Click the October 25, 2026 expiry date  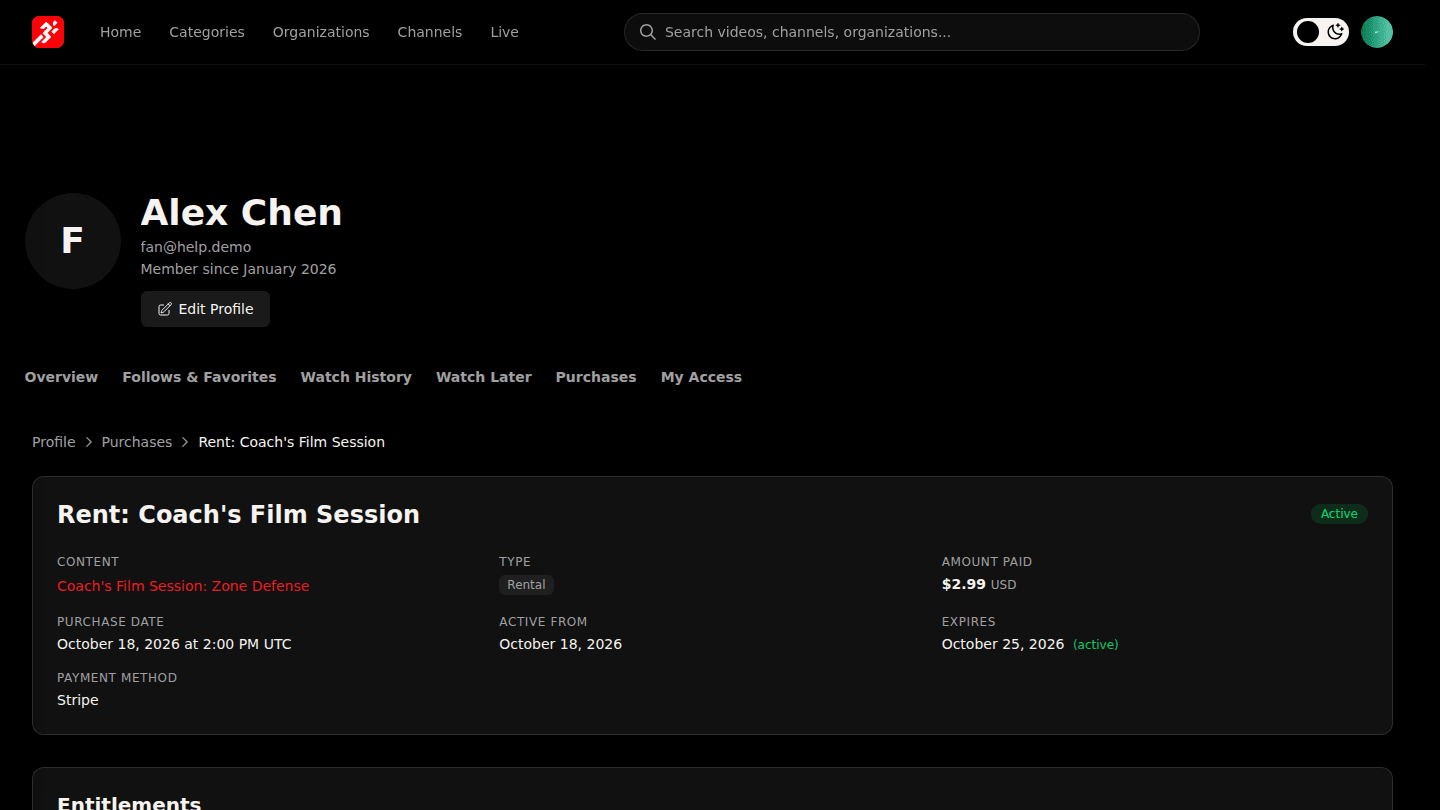click(x=1003, y=644)
